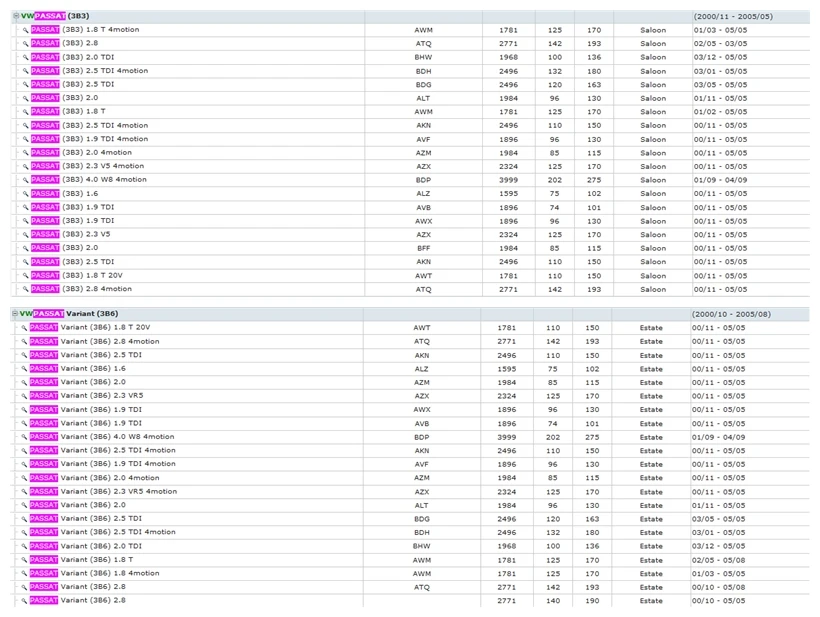Open PASSAT (3B3) 2.5 TDI BDG entry
820x617 pixels.
72,84
